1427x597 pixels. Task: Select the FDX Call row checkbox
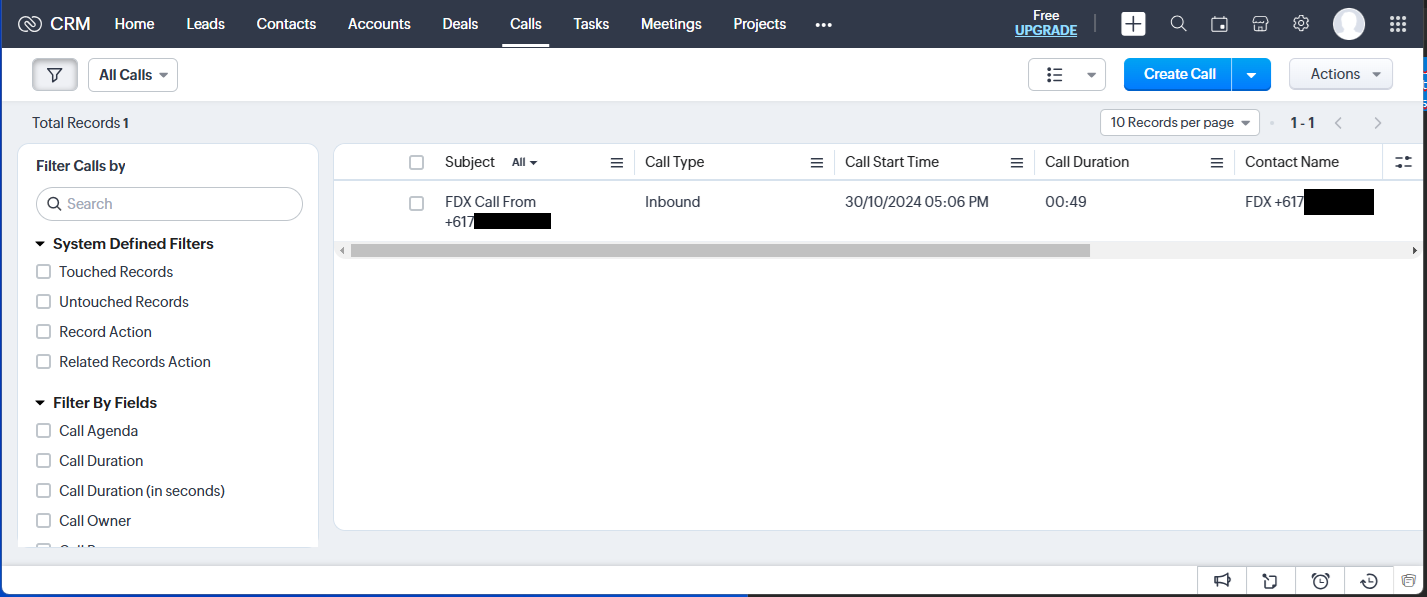point(417,203)
